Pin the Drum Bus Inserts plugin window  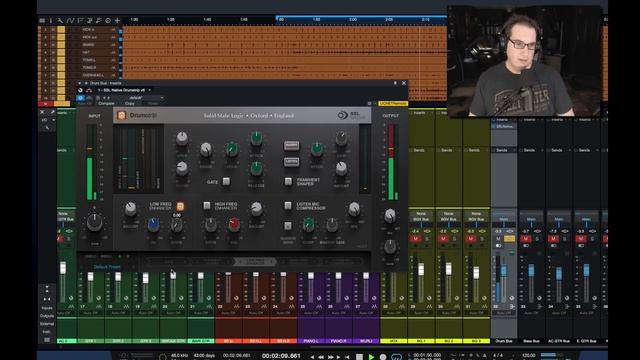coord(395,83)
